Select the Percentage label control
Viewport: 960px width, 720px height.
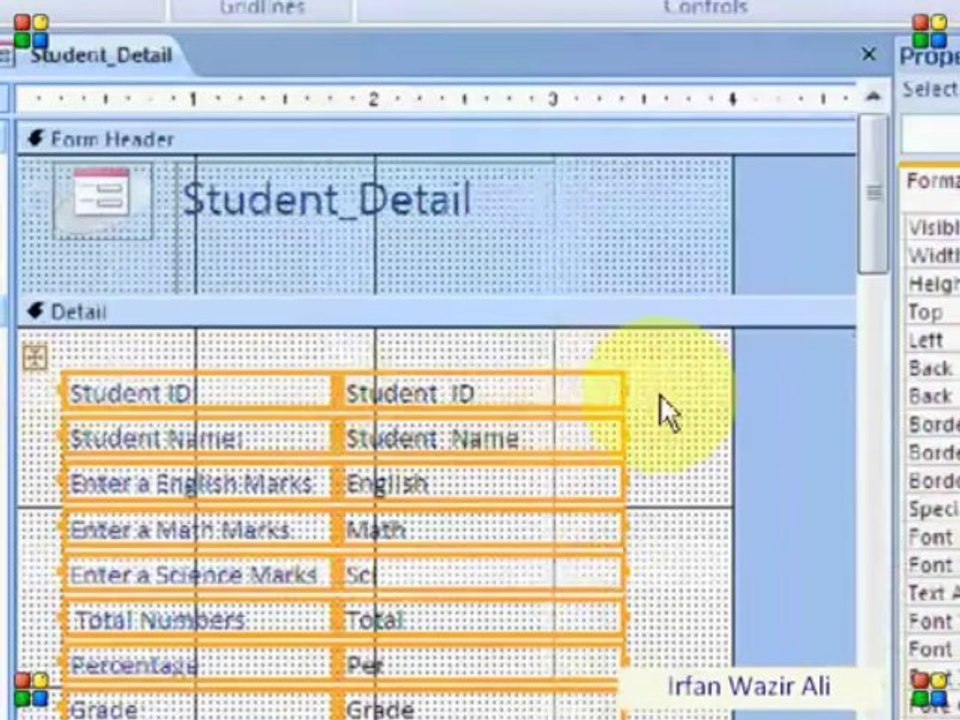tap(197, 666)
